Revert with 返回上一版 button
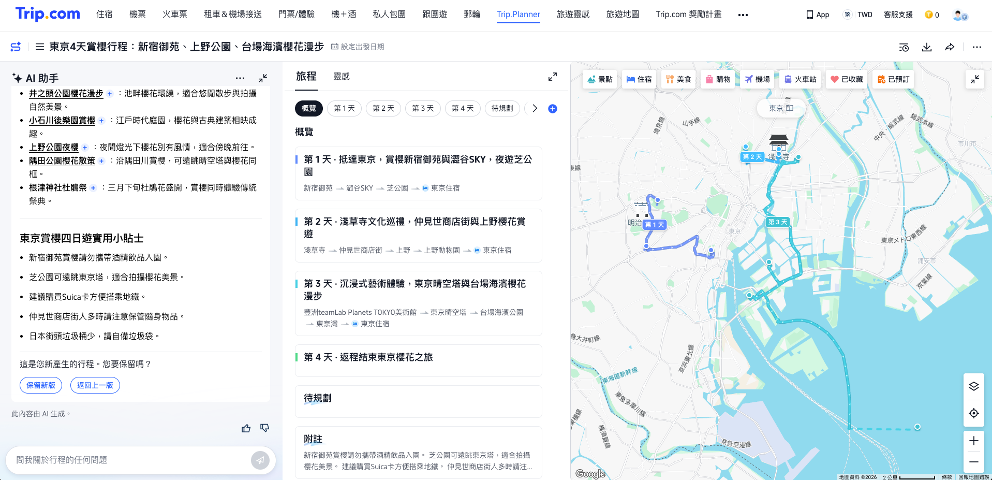The height and width of the screenshot is (480, 992). point(95,385)
